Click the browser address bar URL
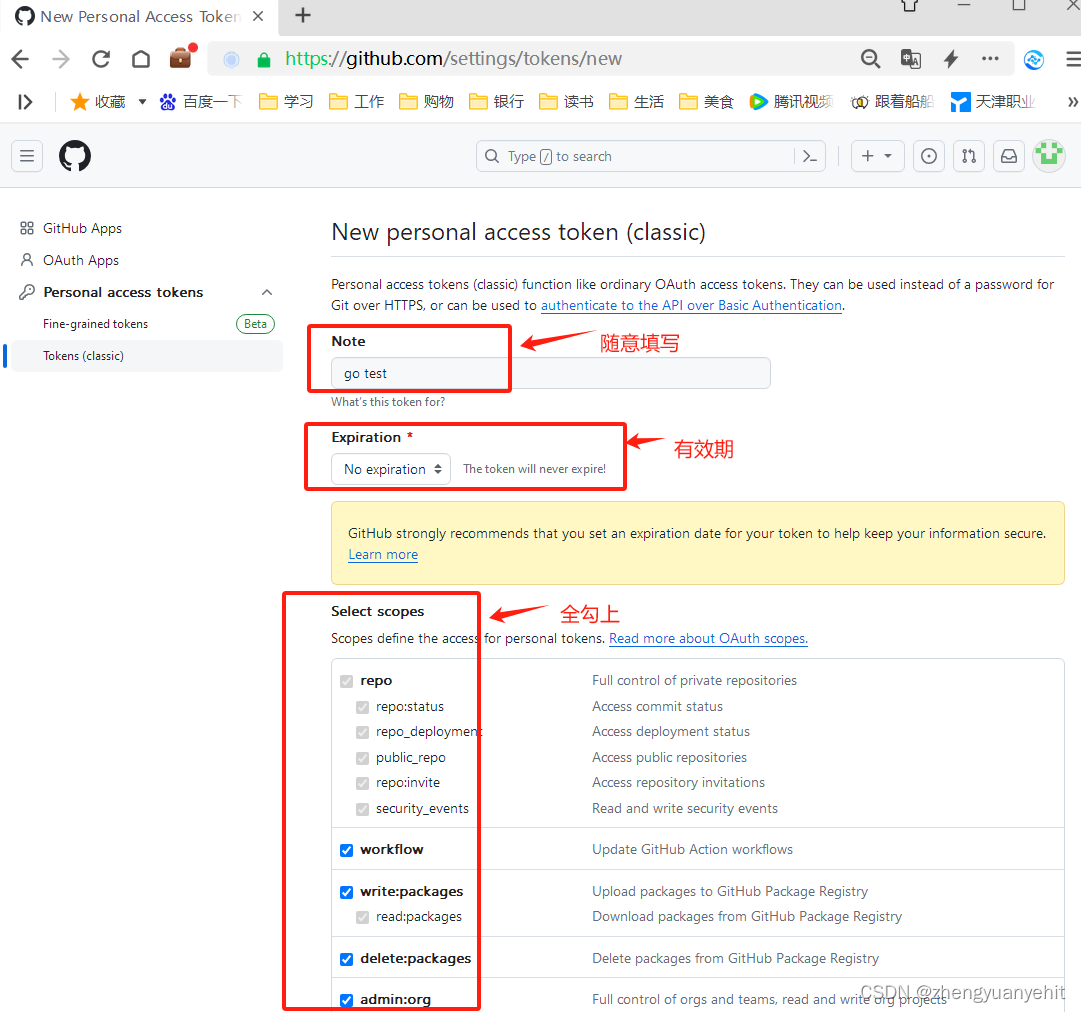Image resolution: width=1081 pixels, height=1012 pixels. click(453, 59)
